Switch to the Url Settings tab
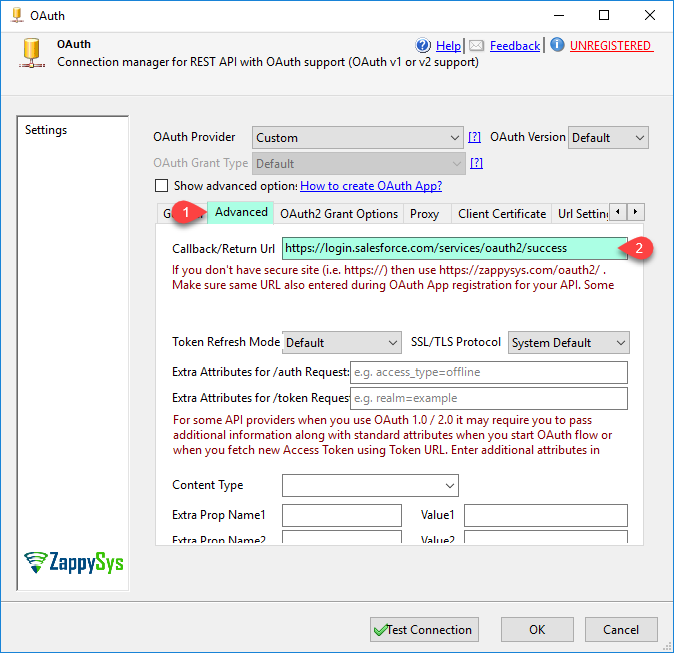Viewport: 674px width, 653px height. point(582,214)
